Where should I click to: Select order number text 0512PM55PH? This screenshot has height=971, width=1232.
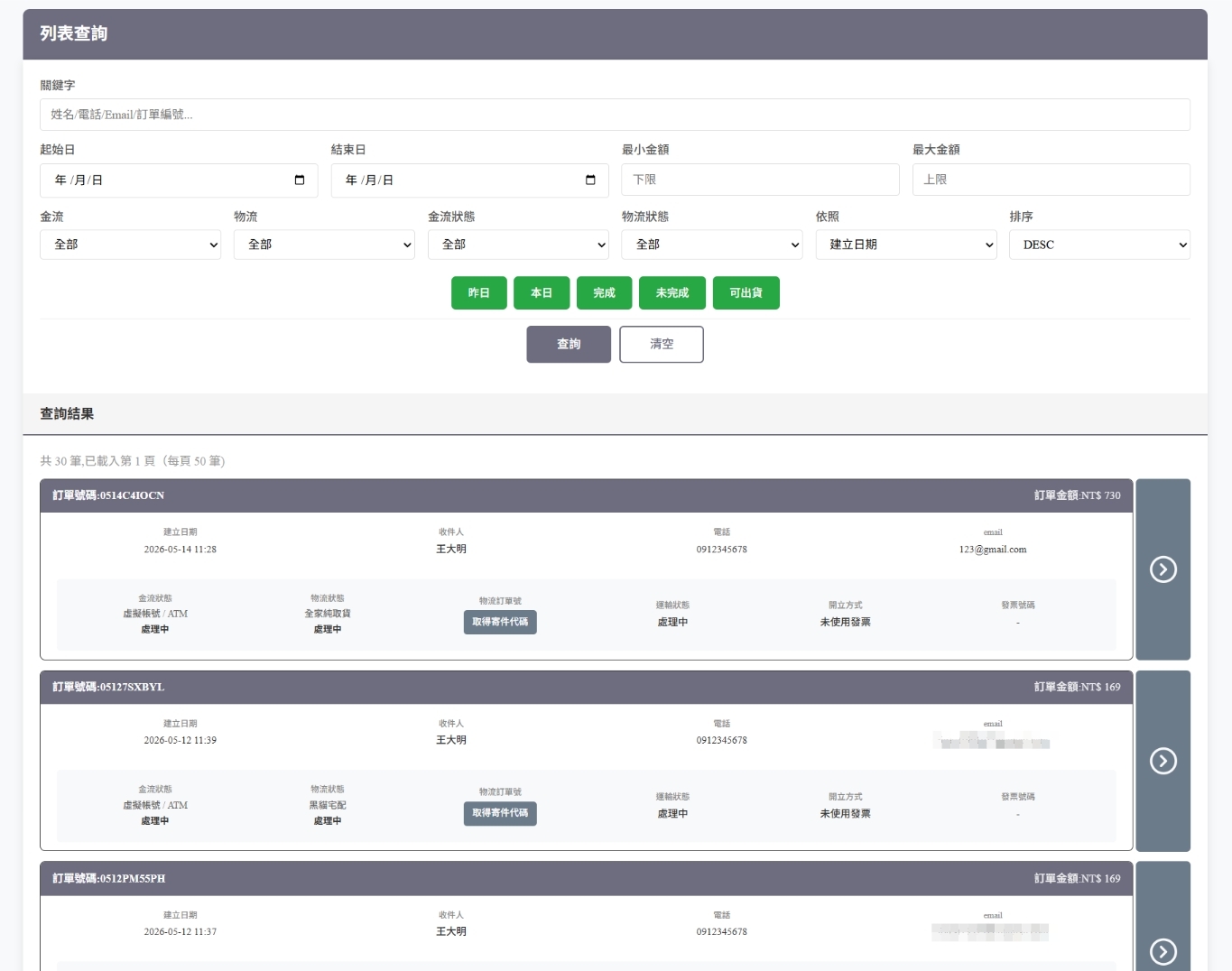(x=133, y=878)
